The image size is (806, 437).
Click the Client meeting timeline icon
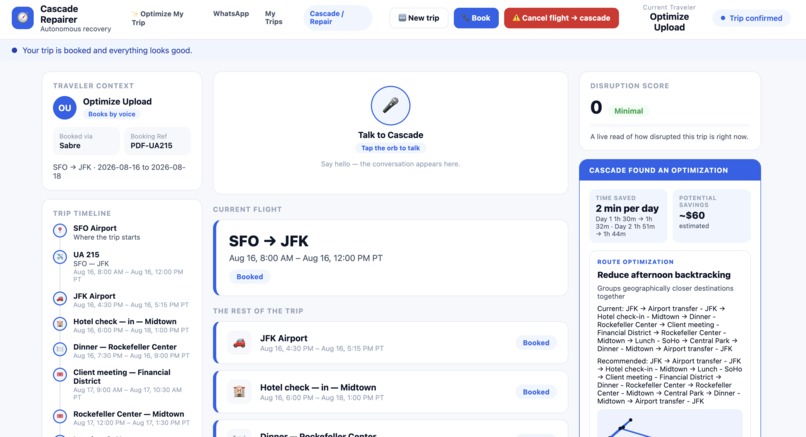point(60,374)
